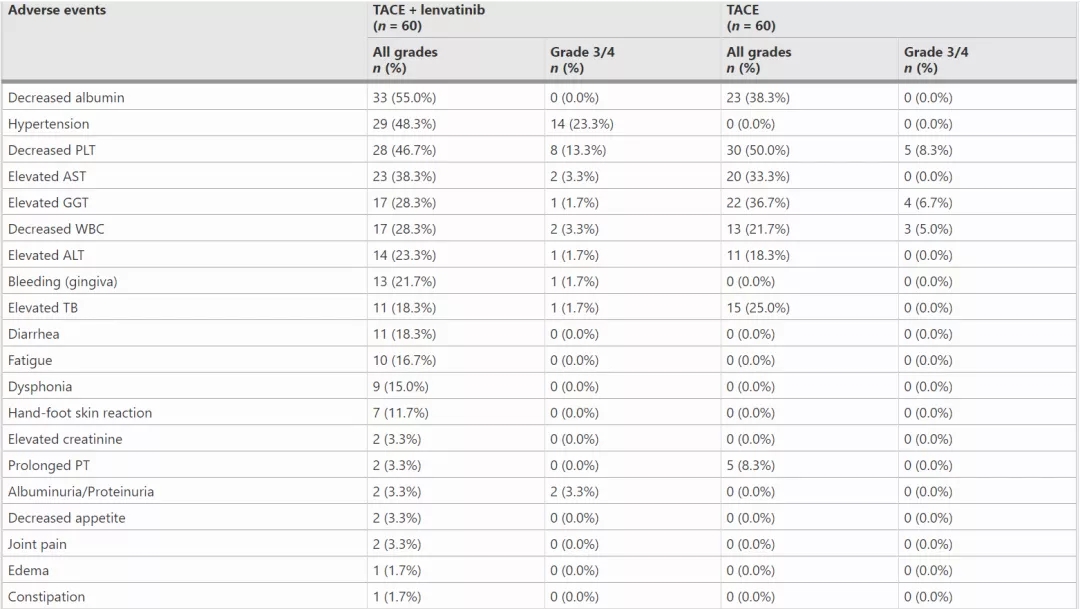Click the 4 (6.7%) Grade 3/4 cell
1080x609 pixels.
(x=928, y=202)
